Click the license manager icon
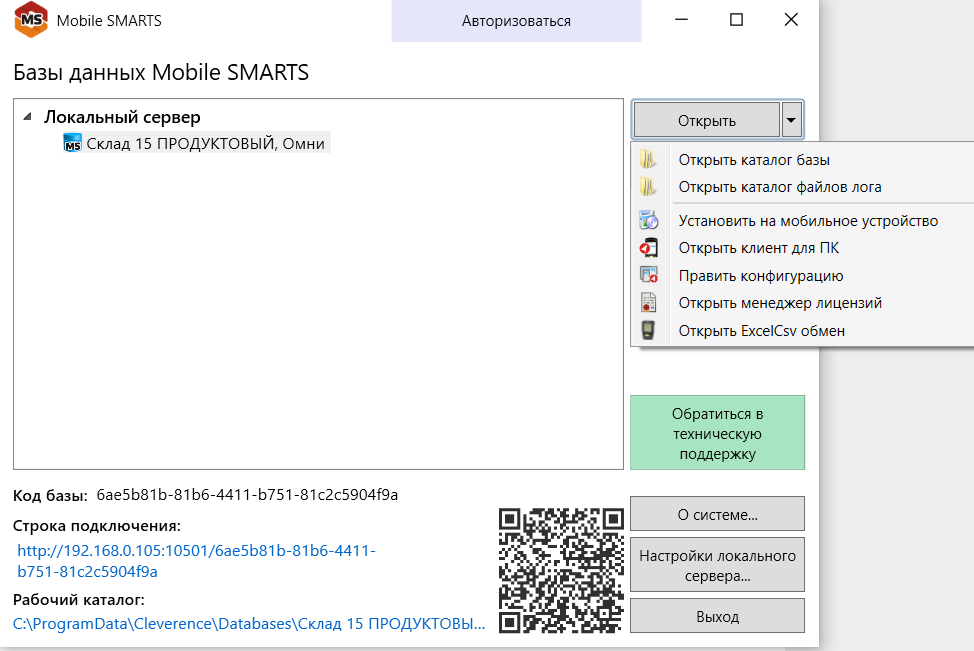974x651 pixels. (x=649, y=303)
